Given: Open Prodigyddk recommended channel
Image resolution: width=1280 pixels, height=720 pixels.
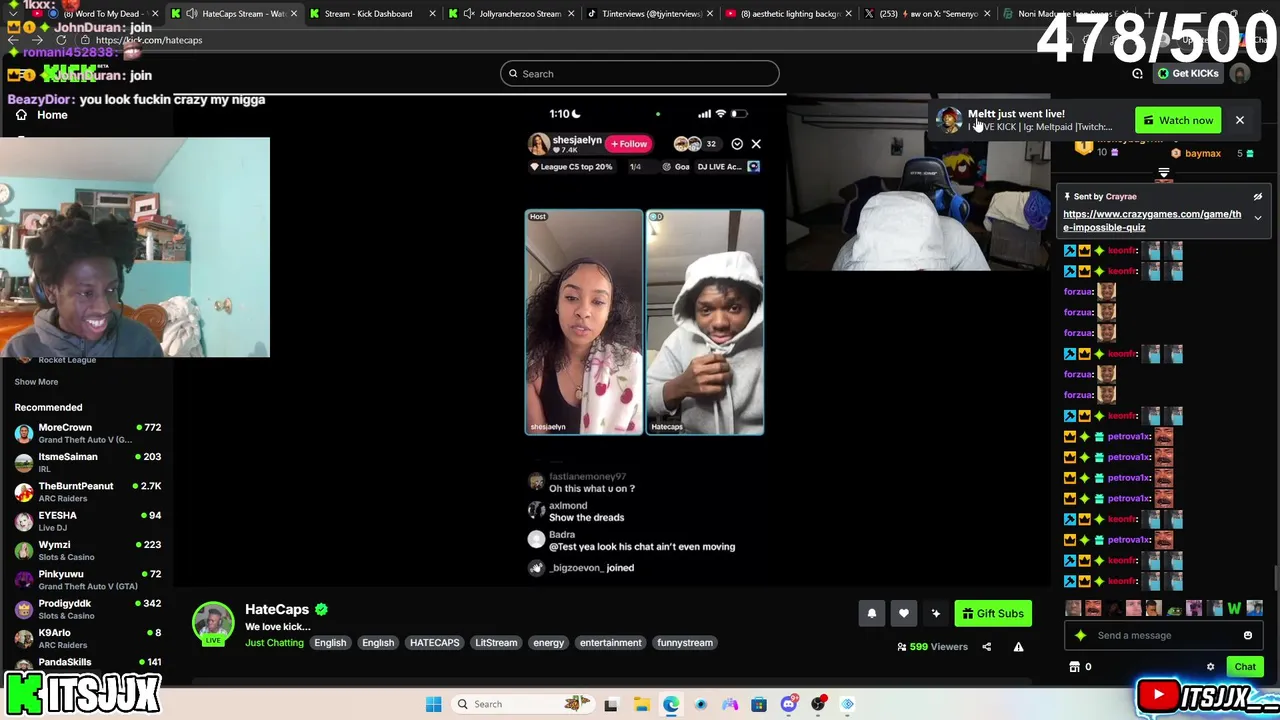Looking at the screenshot, I should (x=87, y=609).
